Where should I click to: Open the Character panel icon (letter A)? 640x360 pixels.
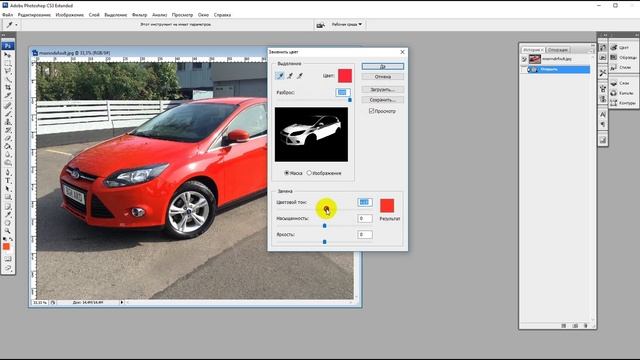603,115
